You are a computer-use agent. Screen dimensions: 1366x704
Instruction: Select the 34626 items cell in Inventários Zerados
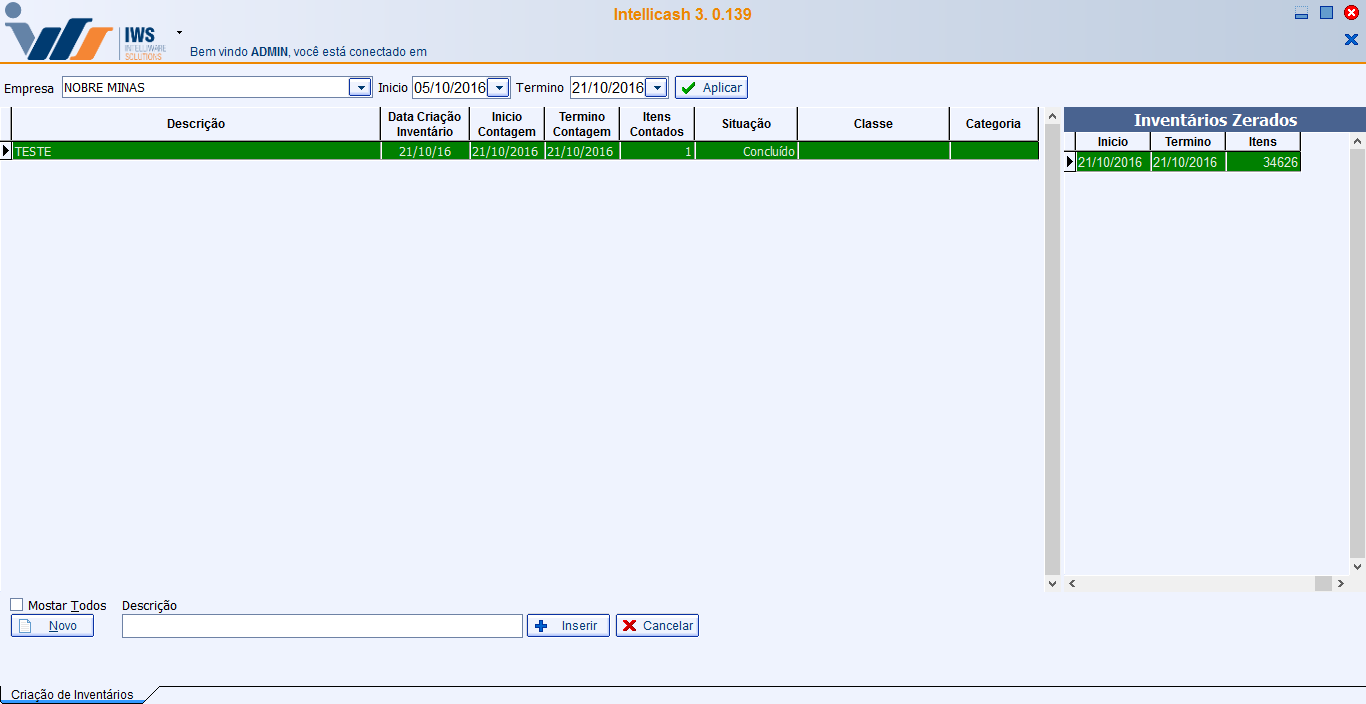(x=1263, y=162)
